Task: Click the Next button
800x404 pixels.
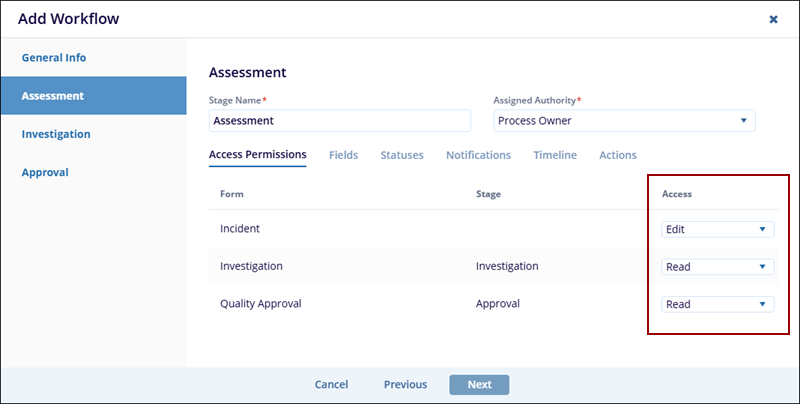Action: 479,384
